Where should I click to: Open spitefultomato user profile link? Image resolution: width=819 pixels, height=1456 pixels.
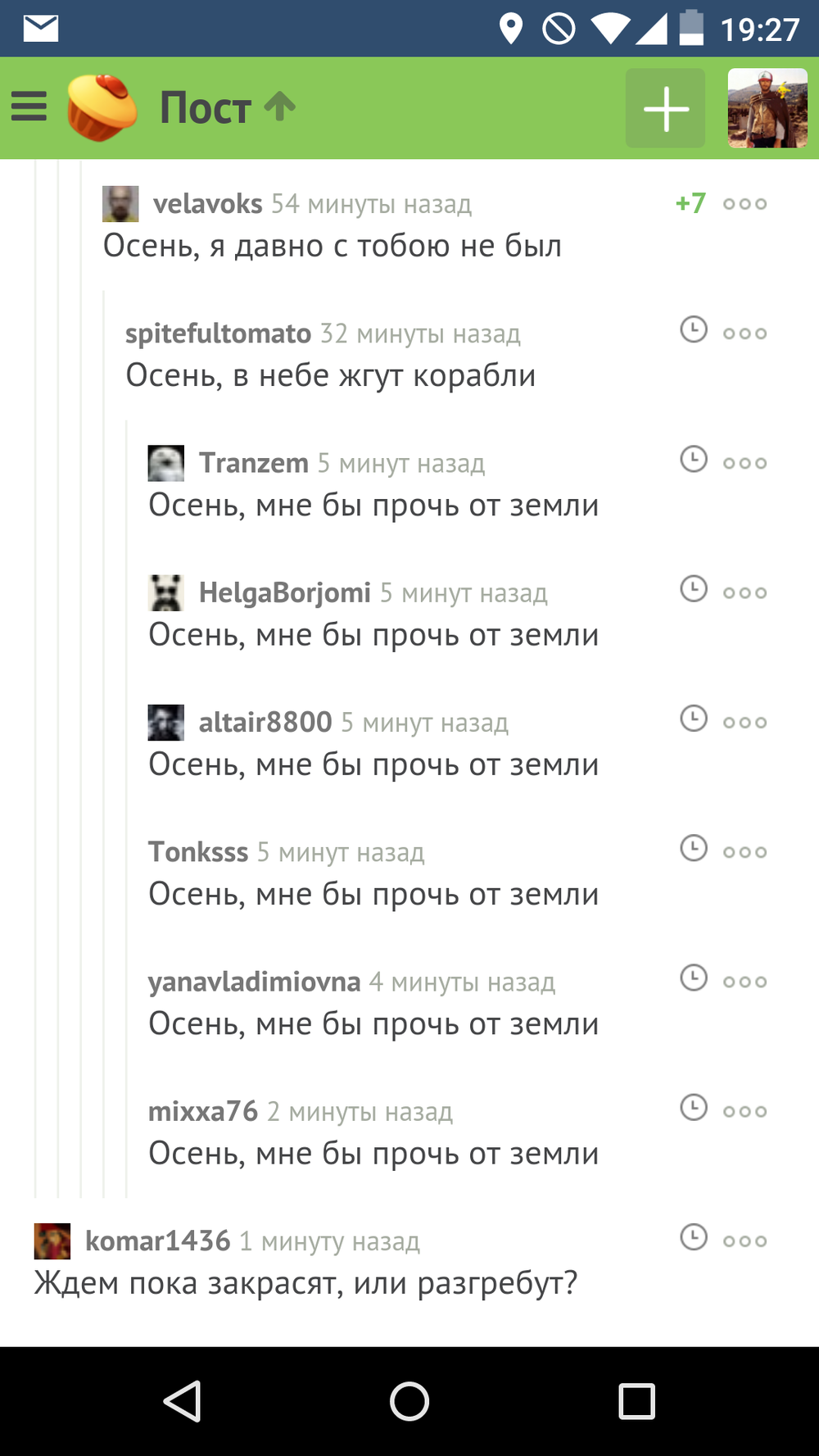pyautogui.click(x=218, y=333)
